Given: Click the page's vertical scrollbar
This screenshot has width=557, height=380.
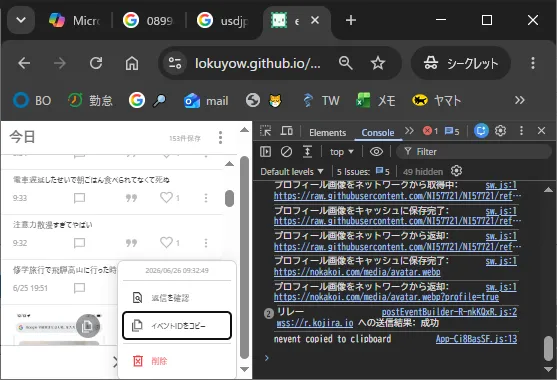Looking at the screenshot, I should click(x=244, y=257).
